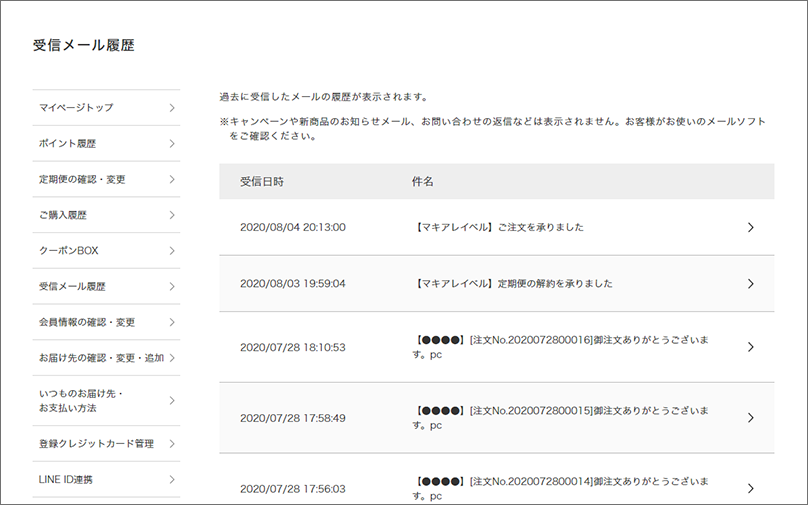Click chevron arrow beside ポイント履歴
Image resolution: width=808 pixels, height=505 pixels.
pos(172,144)
